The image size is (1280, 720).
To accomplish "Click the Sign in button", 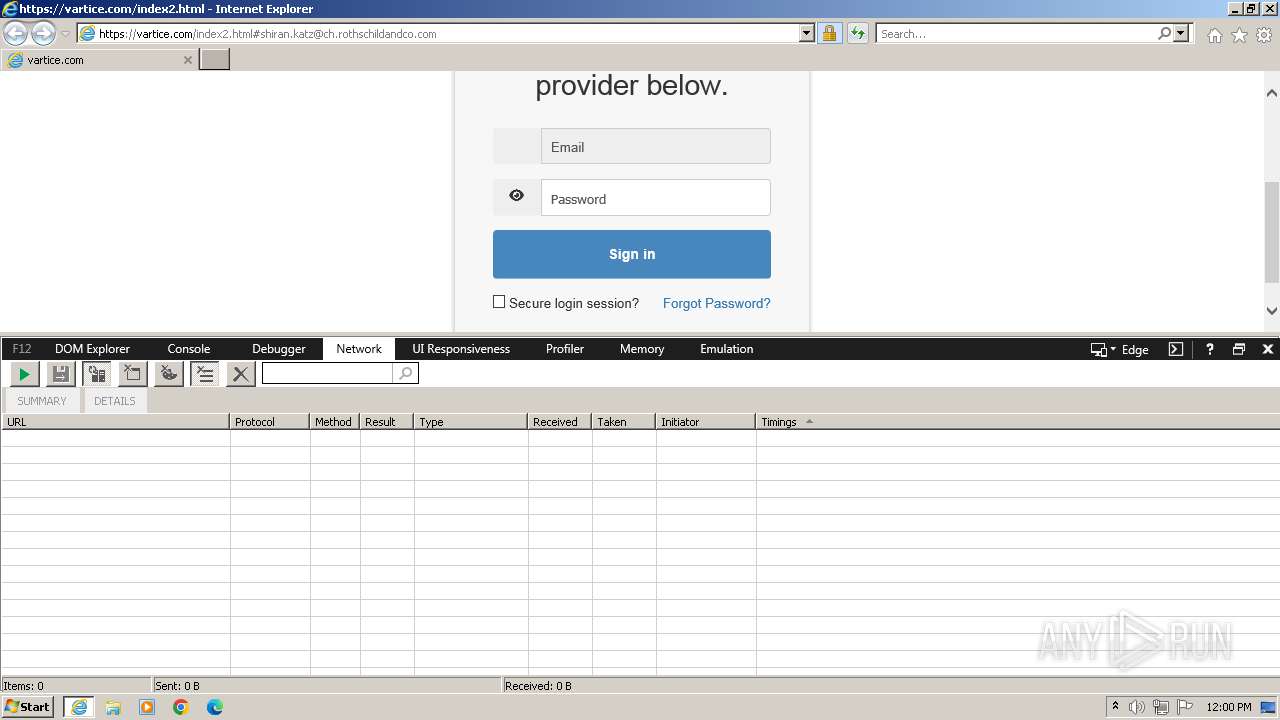I will click(x=632, y=254).
